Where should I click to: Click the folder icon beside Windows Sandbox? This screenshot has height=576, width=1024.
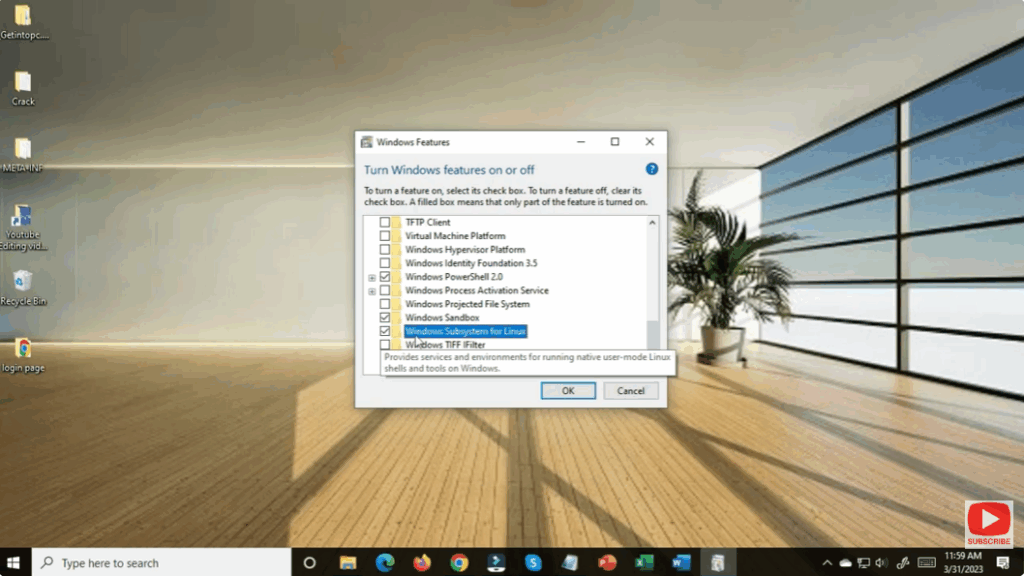(x=398, y=317)
